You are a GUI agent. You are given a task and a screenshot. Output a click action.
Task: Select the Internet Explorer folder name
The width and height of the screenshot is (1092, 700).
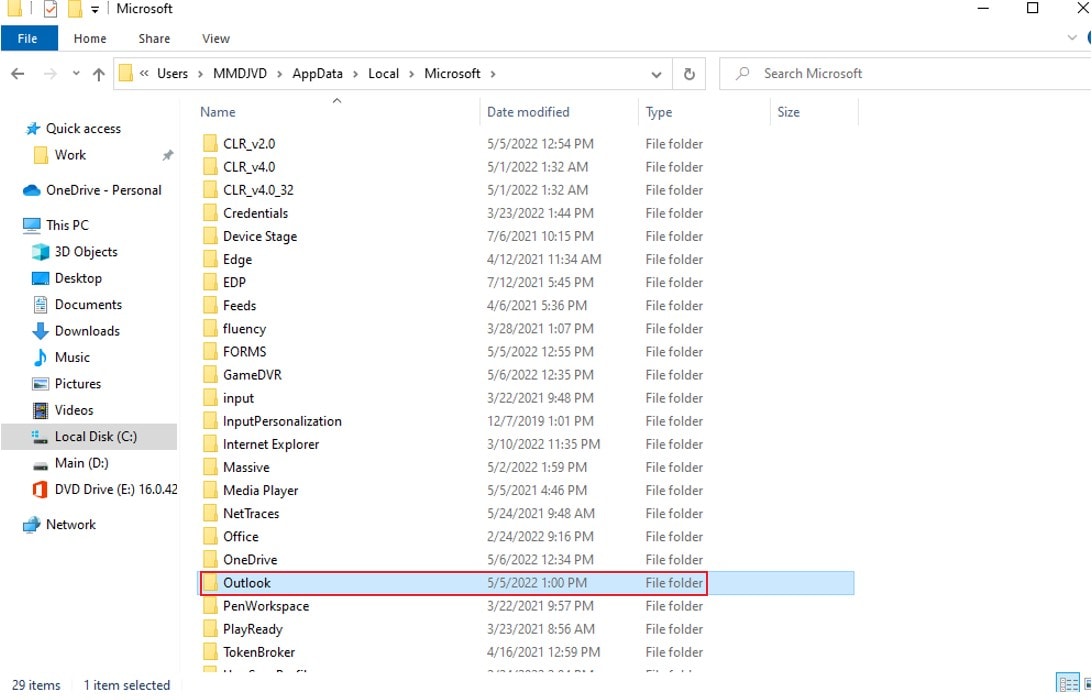[x=271, y=444]
